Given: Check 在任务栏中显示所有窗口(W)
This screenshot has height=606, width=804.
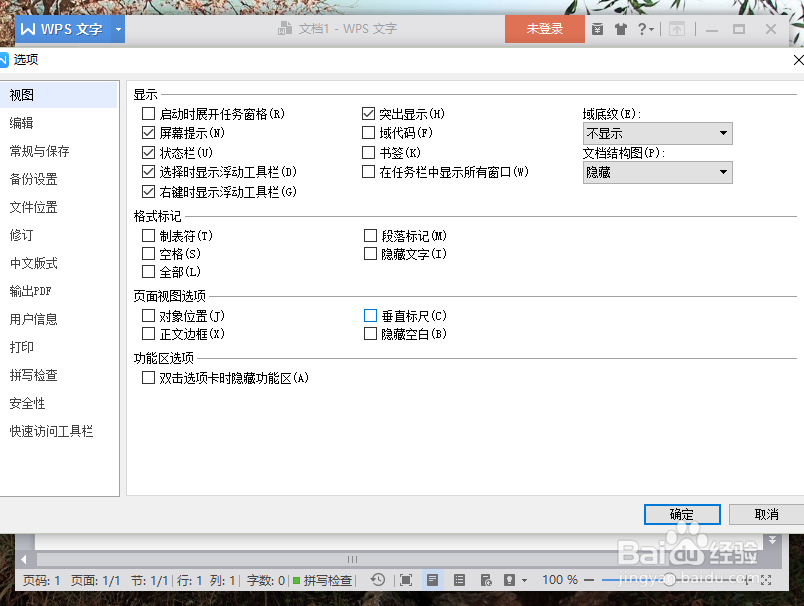Looking at the screenshot, I should pos(368,172).
